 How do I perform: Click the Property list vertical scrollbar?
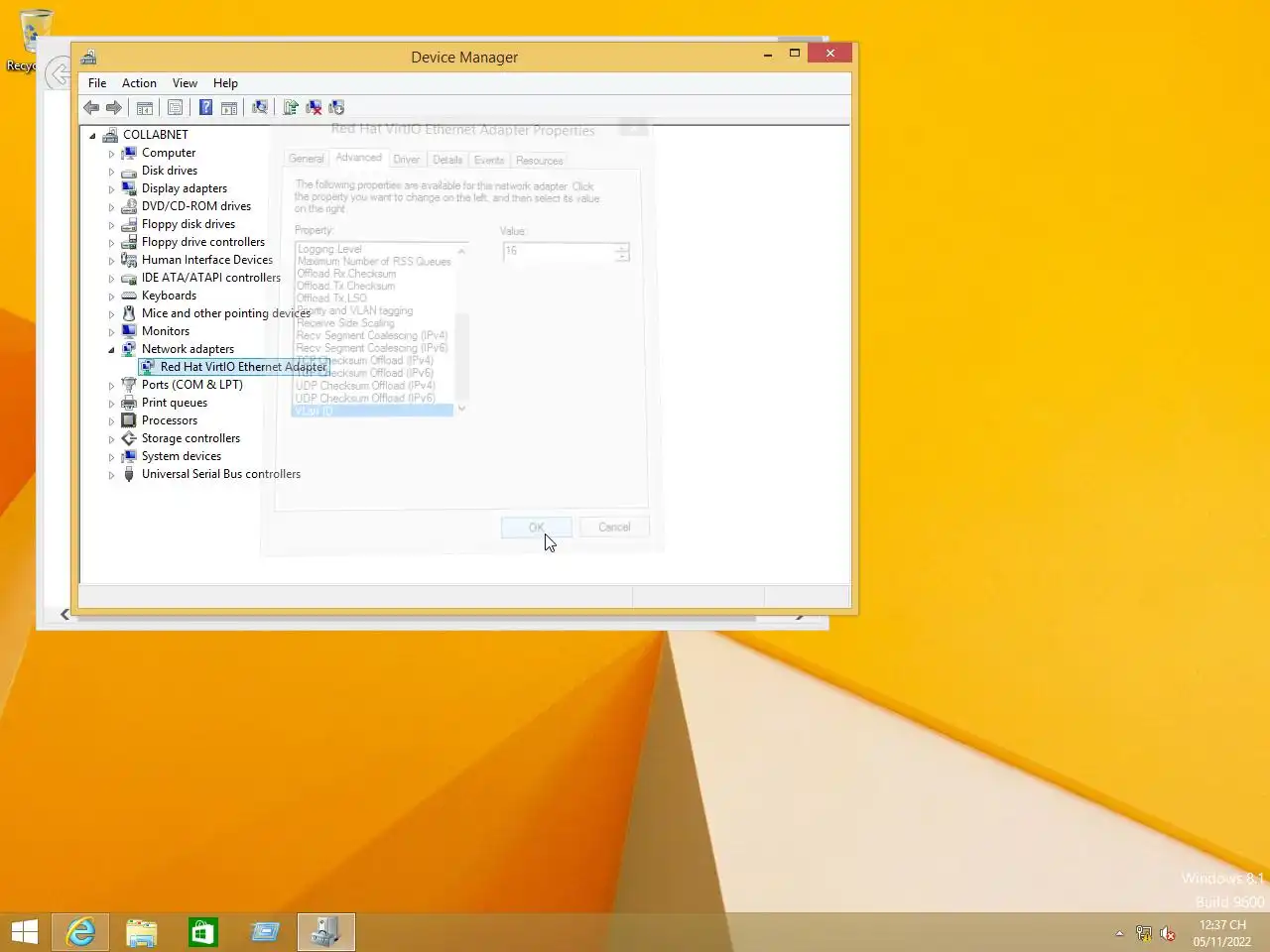(461, 329)
